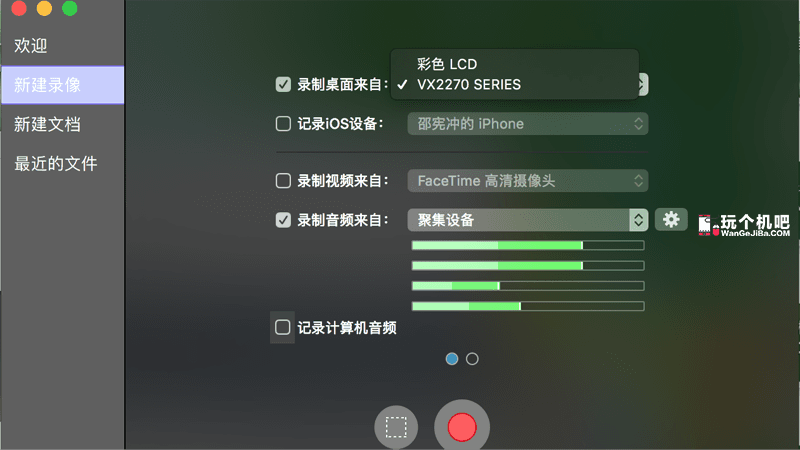This screenshot has height=450, width=800.
Task: Click the region selection dashed square icon
Action: click(396, 427)
